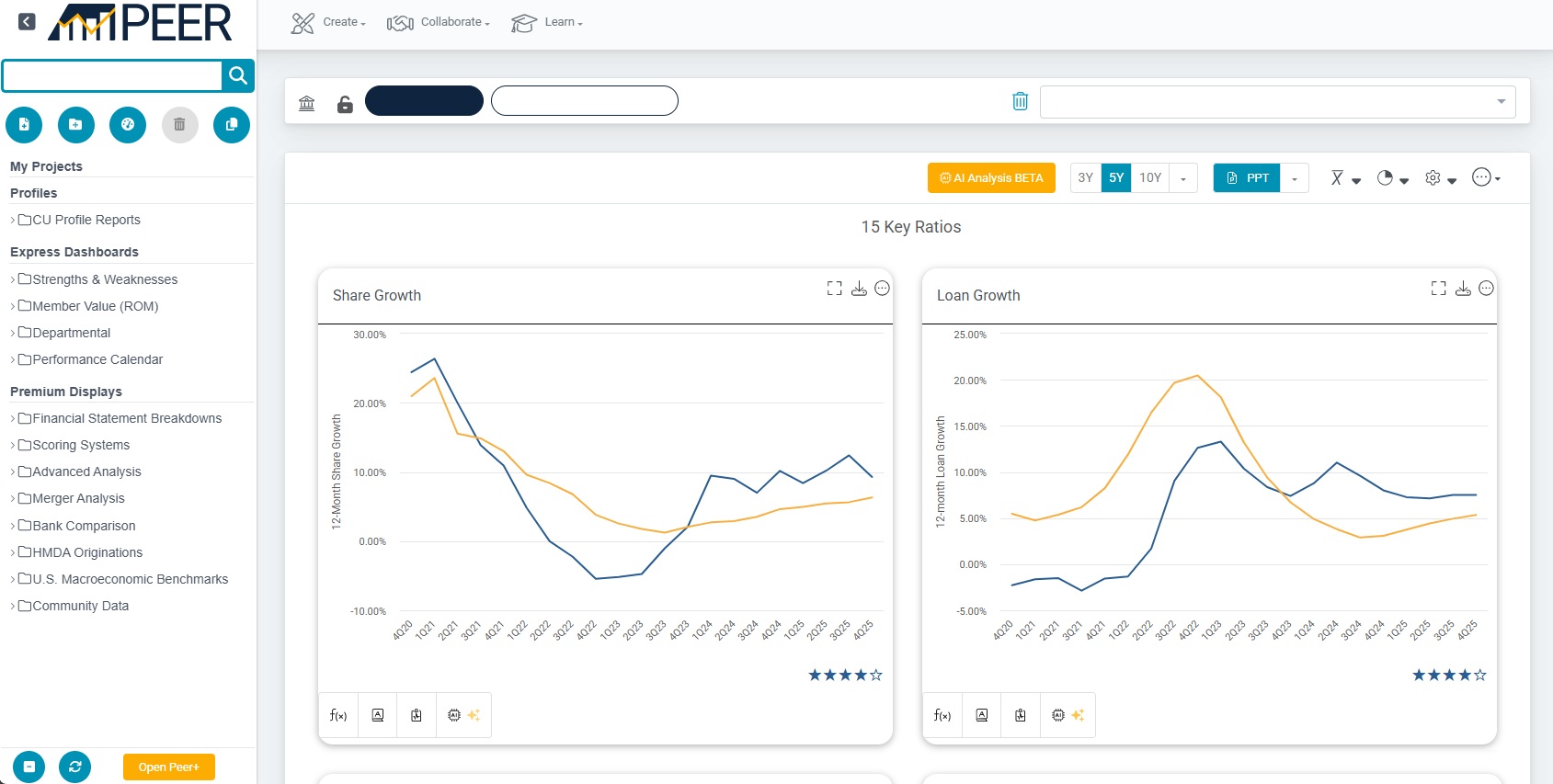Click the new document icon in sidebar
Screen dimensions: 1553x784
coord(25,124)
